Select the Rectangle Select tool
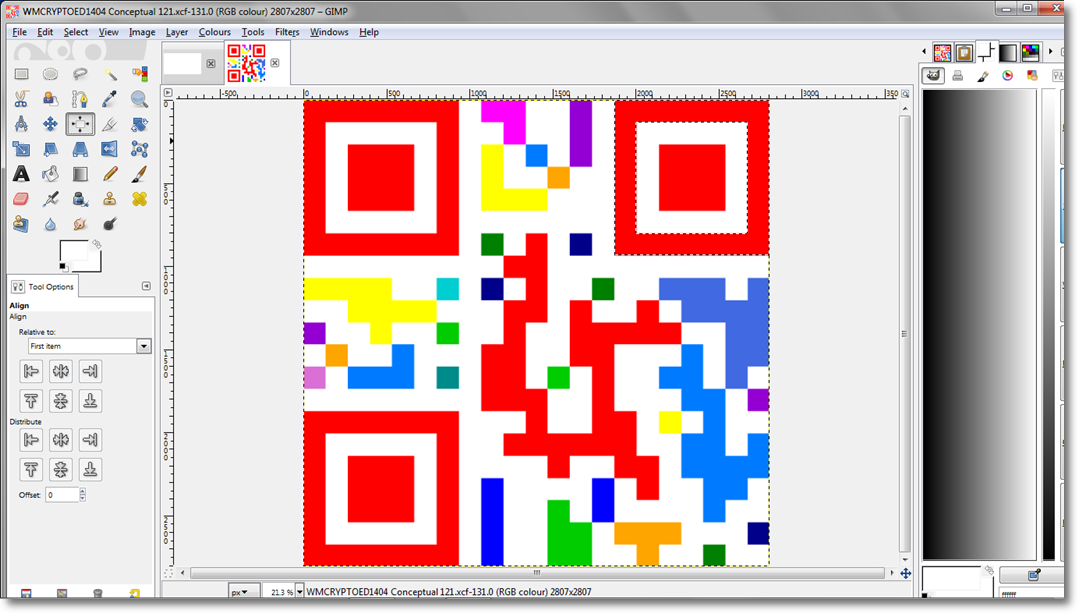1080x615 pixels. pyautogui.click(x=21, y=74)
